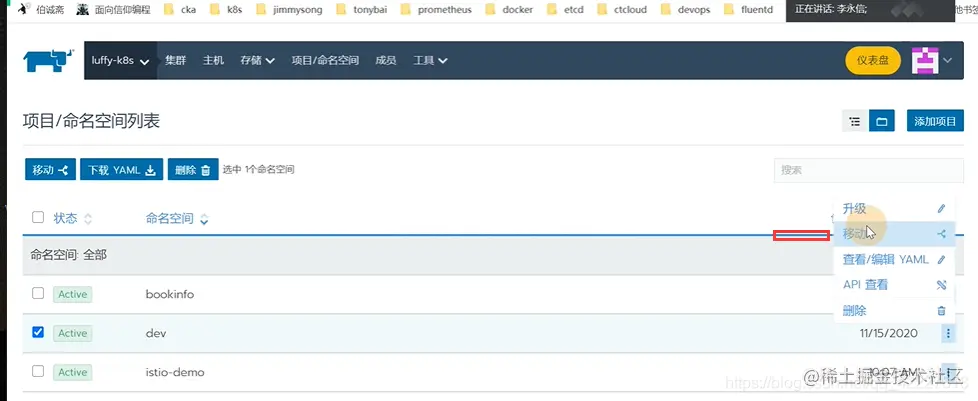Open the prometheus bookmark folder
The height and width of the screenshot is (401, 978).
click(x=435, y=10)
